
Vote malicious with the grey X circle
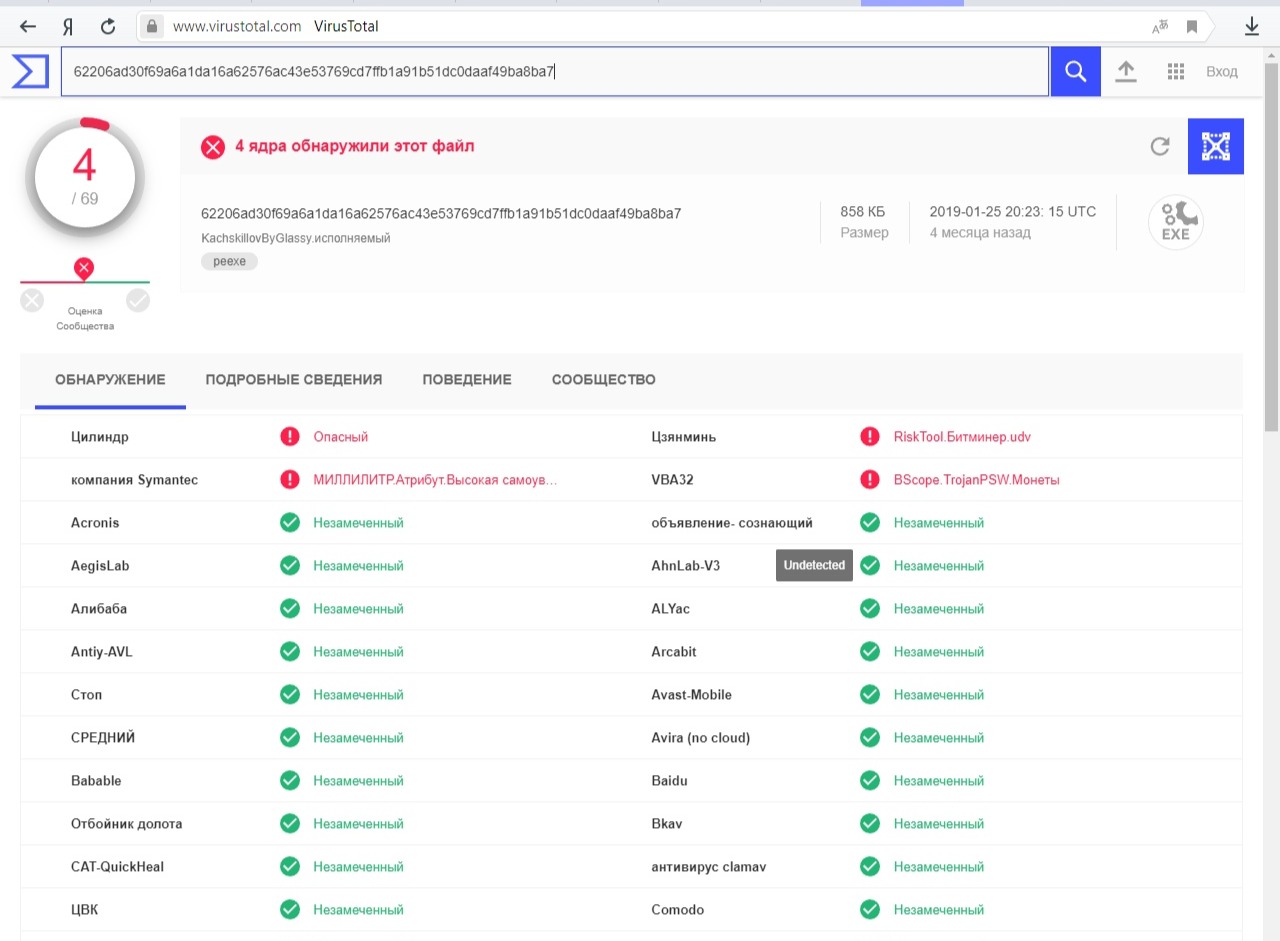coord(32,300)
